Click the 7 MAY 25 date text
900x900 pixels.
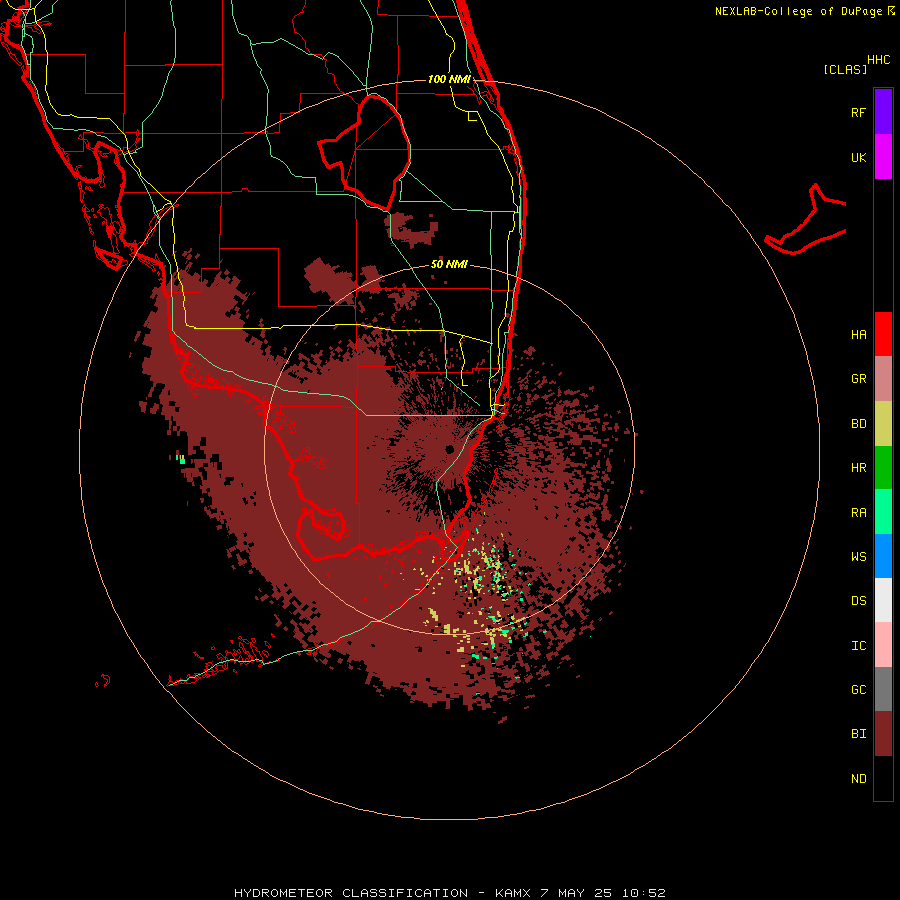tap(576, 893)
